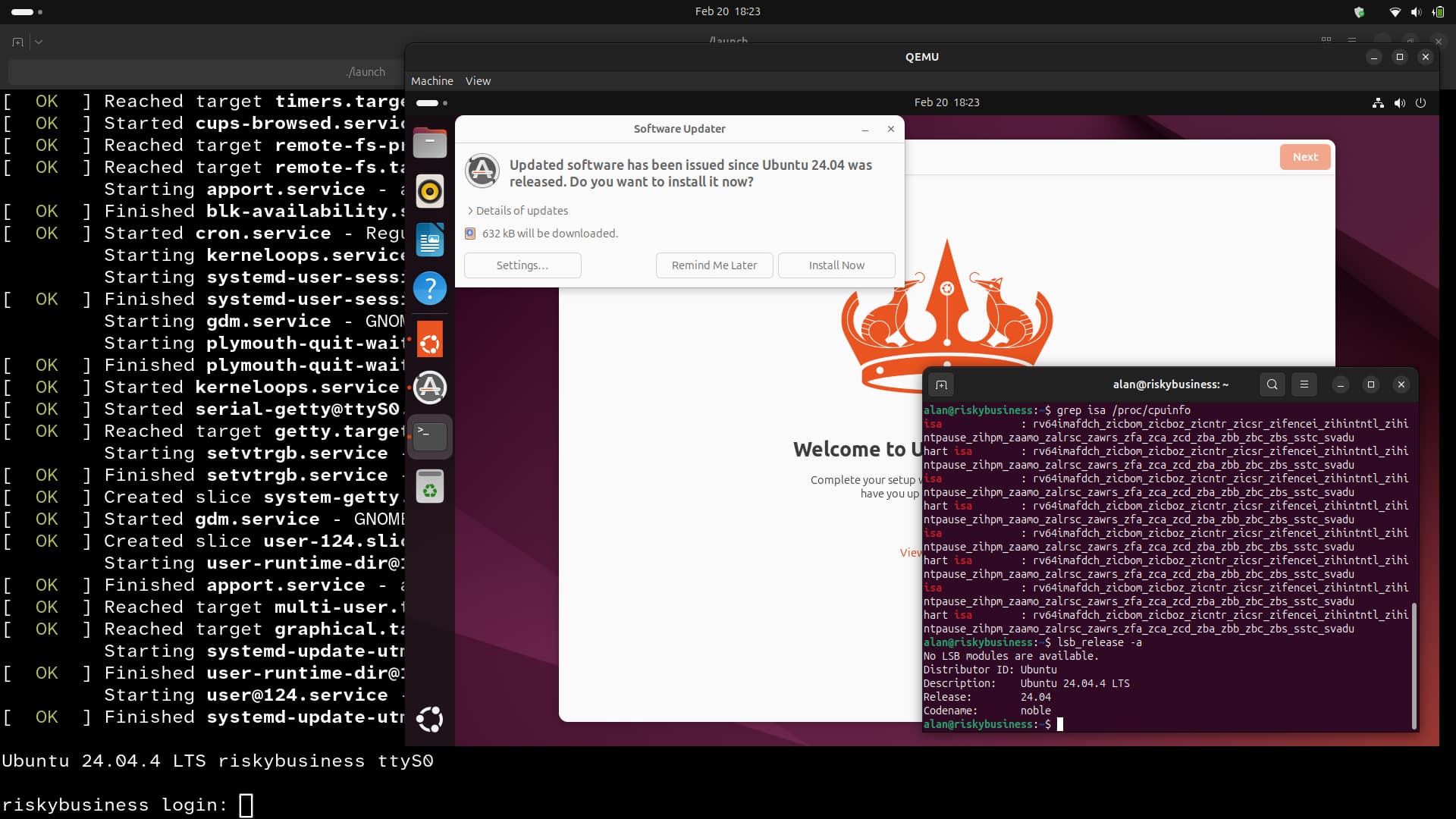This screenshot has width=1456, height=819.
Task: Expand Details of updates
Action: tap(518, 211)
